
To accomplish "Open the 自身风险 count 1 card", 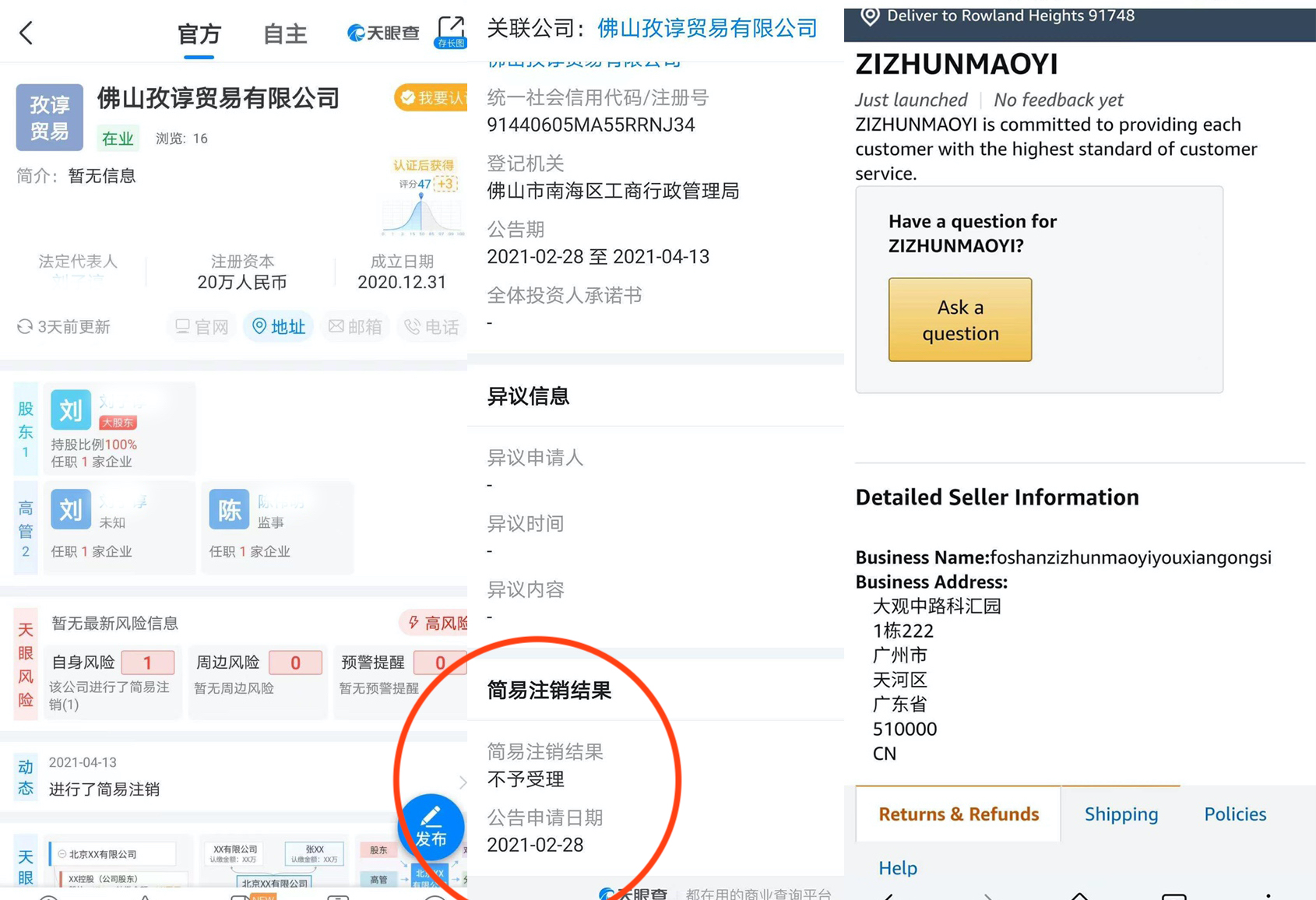I will tap(113, 681).
